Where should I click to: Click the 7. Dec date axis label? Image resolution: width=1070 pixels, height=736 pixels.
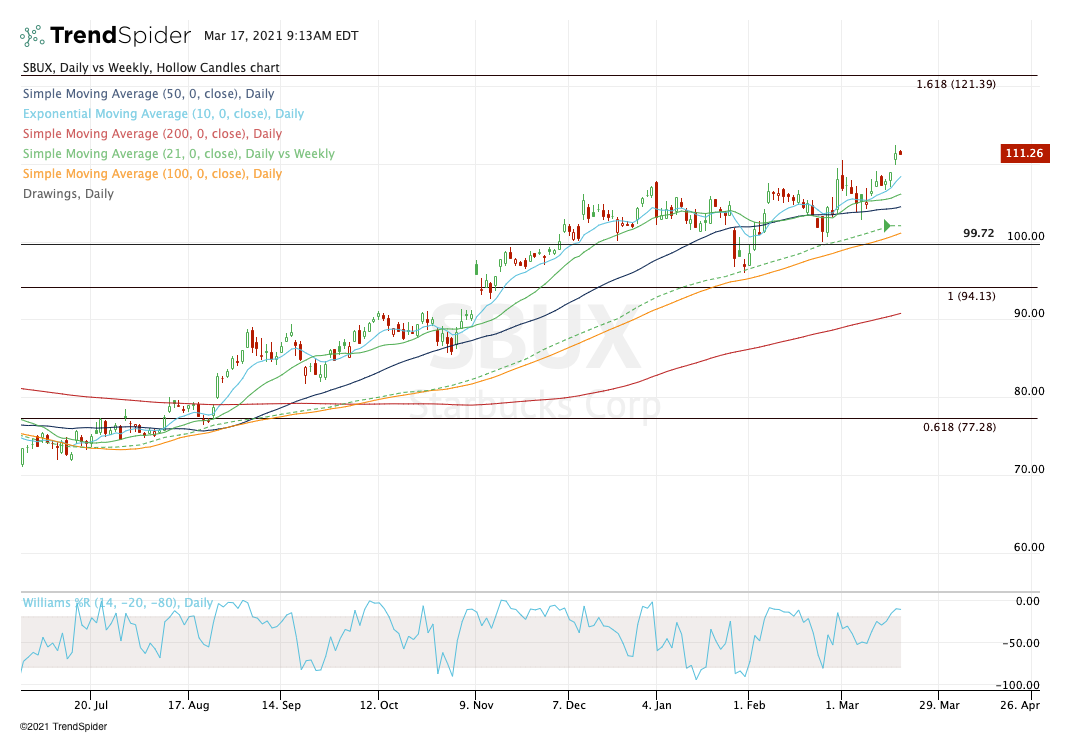tap(568, 705)
